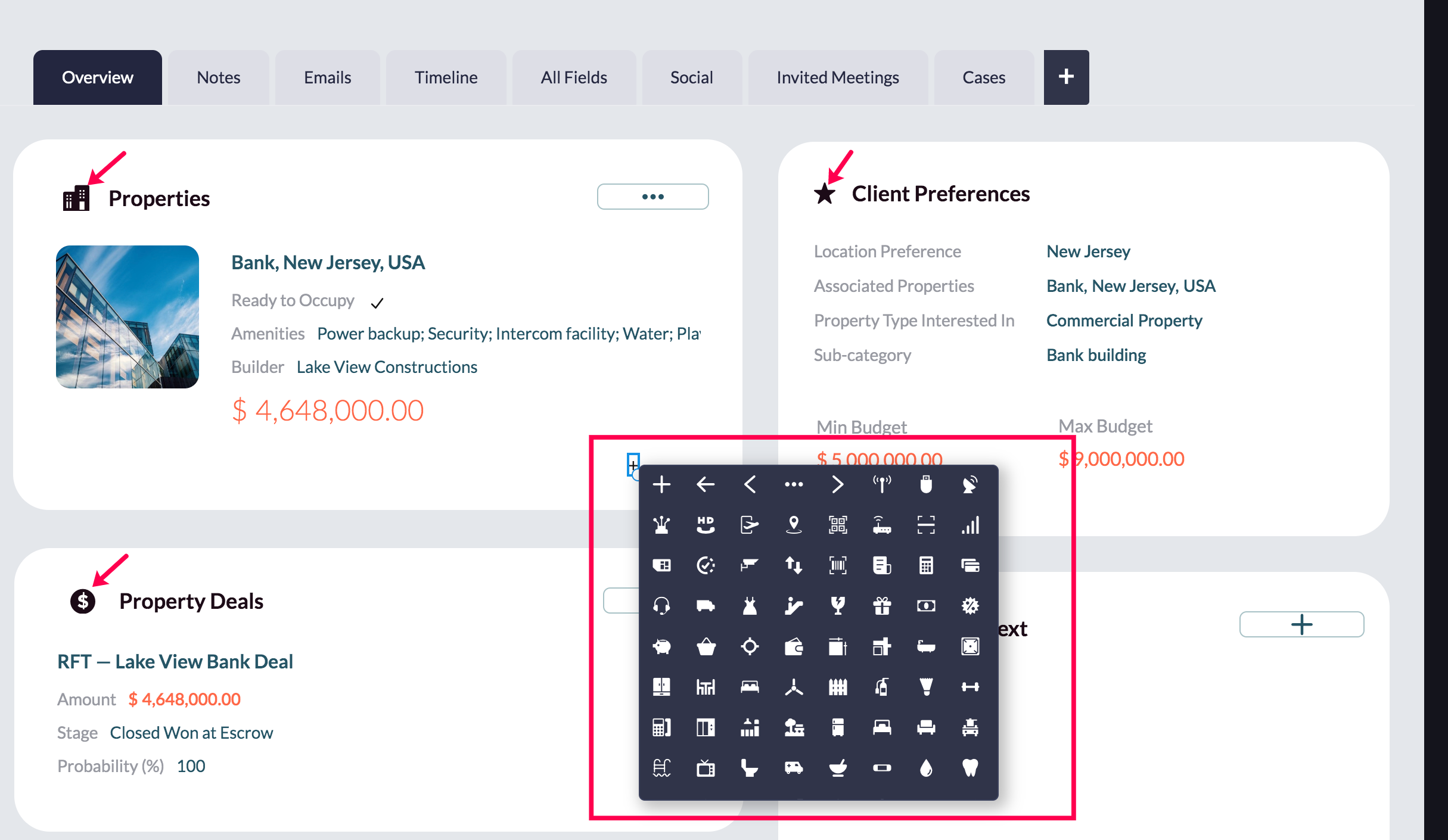Click the bank building property thumbnail
This screenshot has width=1448, height=840.
pyautogui.click(x=128, y=317)
